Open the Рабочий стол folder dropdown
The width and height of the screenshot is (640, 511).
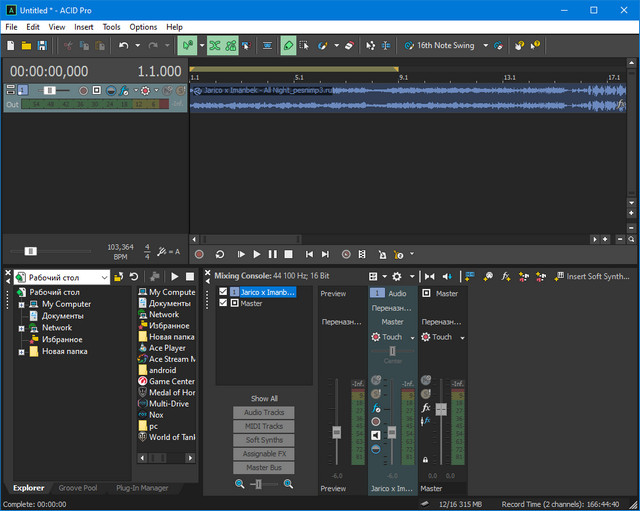pyautogui.click(x=104, y=277)
